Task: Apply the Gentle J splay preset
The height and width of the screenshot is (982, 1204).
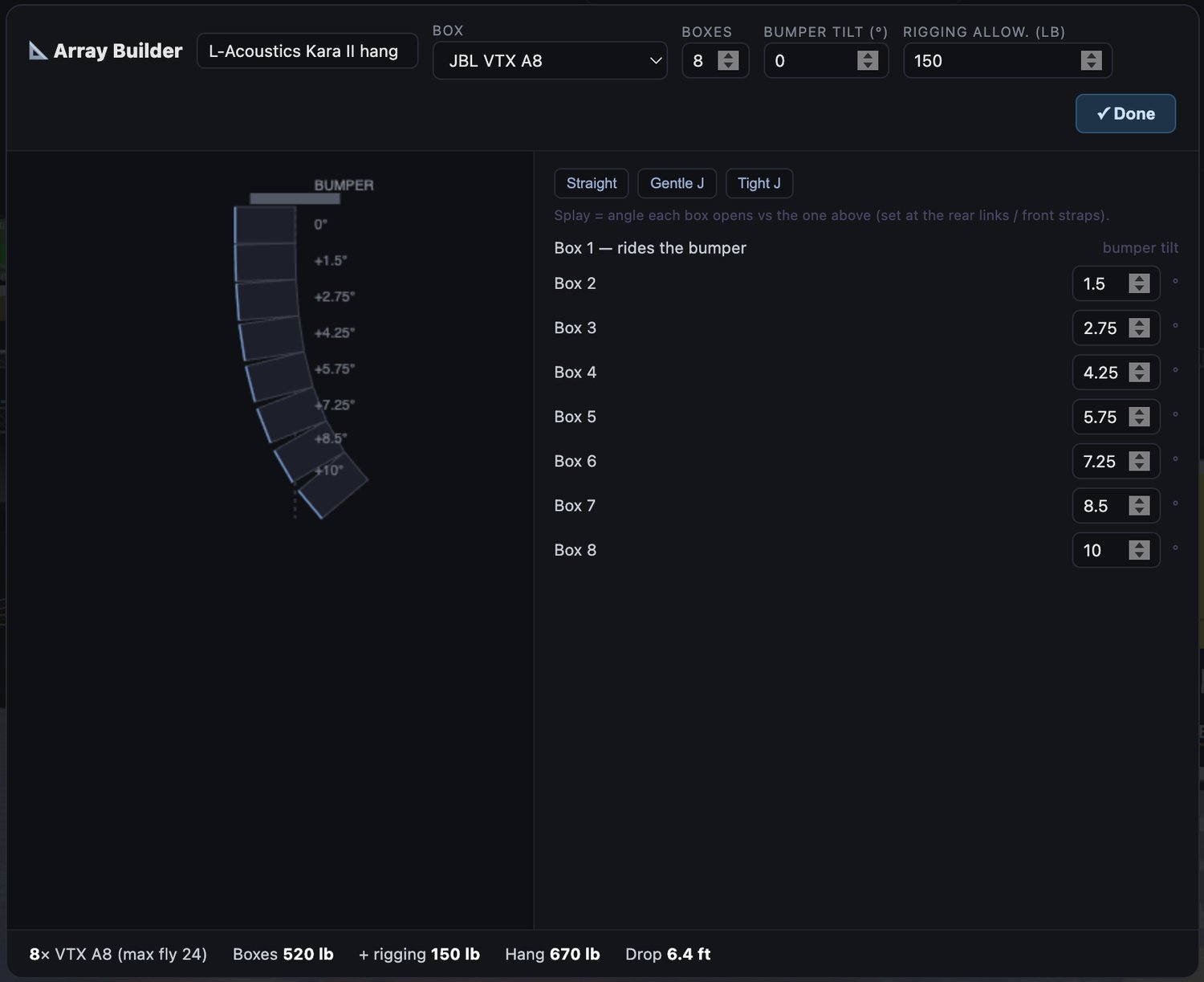Action: (677, 183)
